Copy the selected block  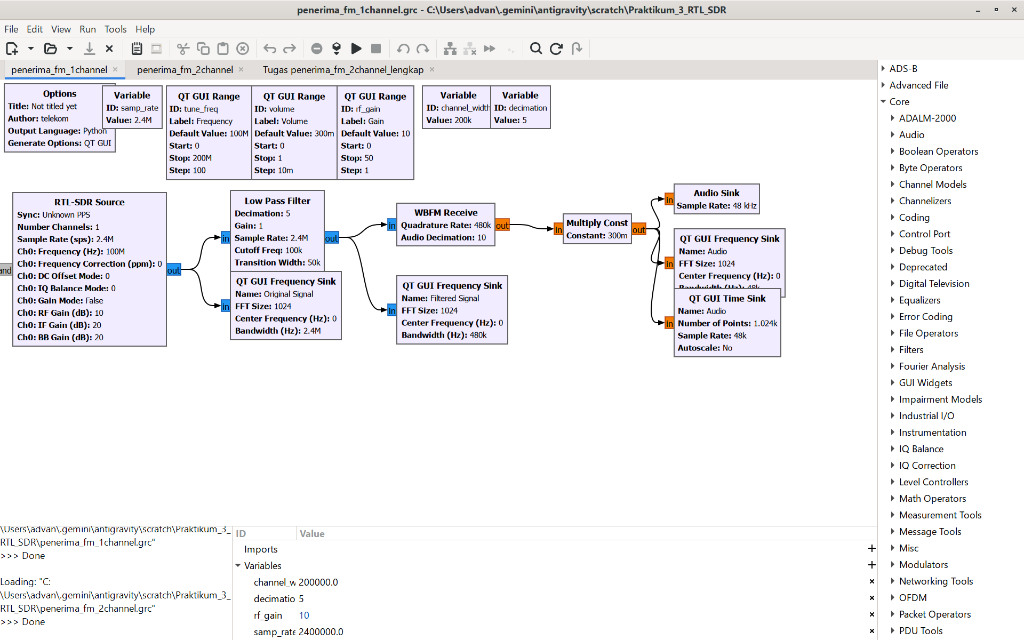coord(203,48)
